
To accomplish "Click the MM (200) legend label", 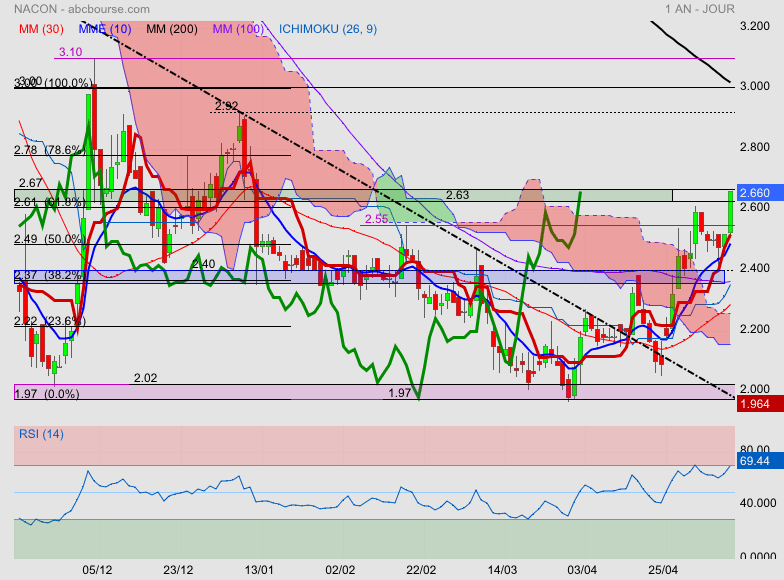I will tap(172, 29).
